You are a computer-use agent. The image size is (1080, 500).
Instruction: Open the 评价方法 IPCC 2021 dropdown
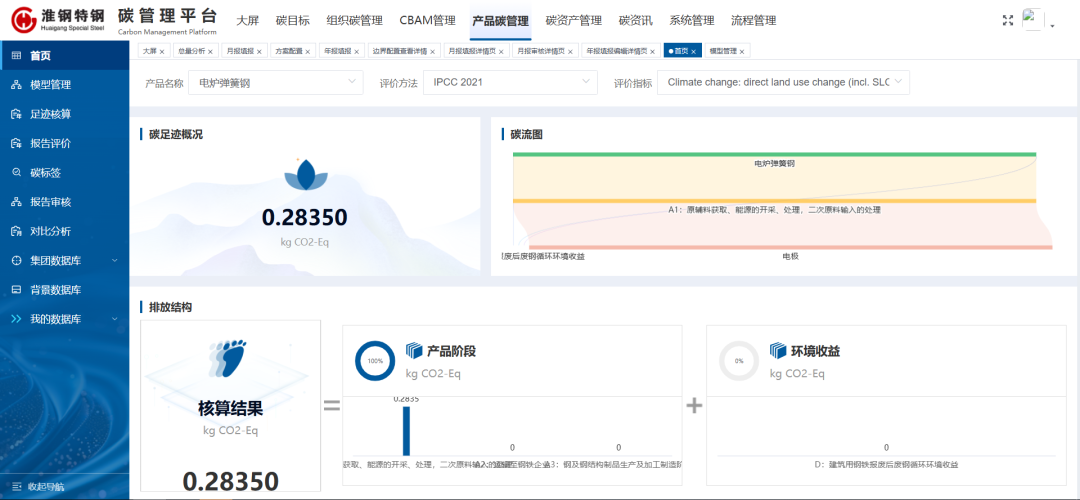click(x=510, y=83)
